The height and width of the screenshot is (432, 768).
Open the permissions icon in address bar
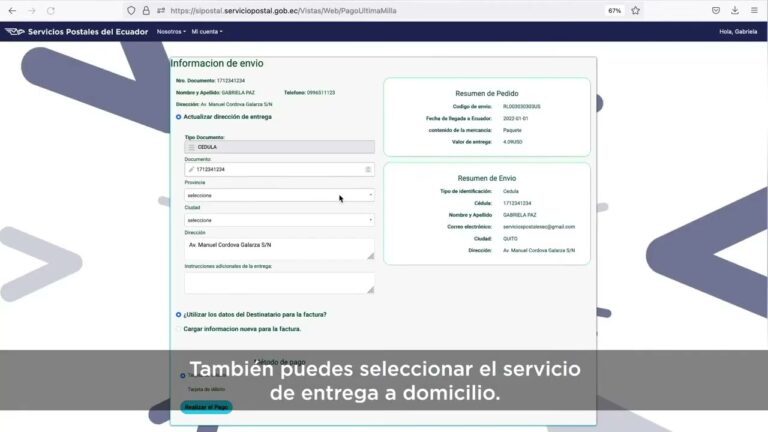pos(161,10)
